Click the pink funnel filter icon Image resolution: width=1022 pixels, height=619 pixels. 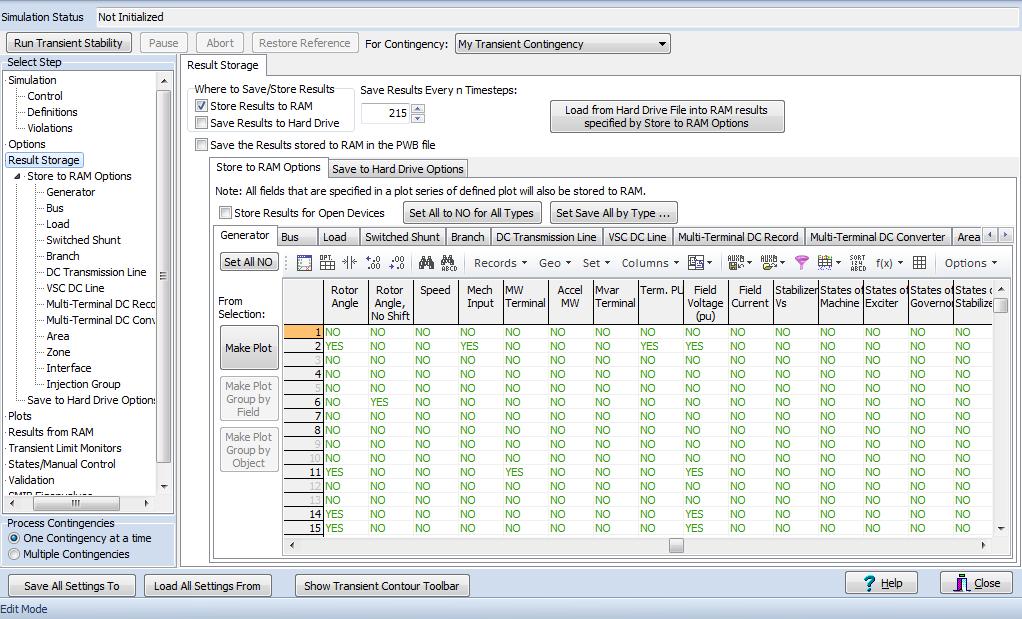coord(802,263)
